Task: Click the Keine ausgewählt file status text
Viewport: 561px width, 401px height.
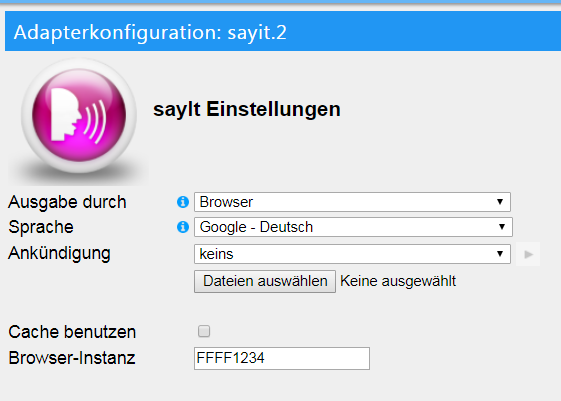Action: click(398, 281)
